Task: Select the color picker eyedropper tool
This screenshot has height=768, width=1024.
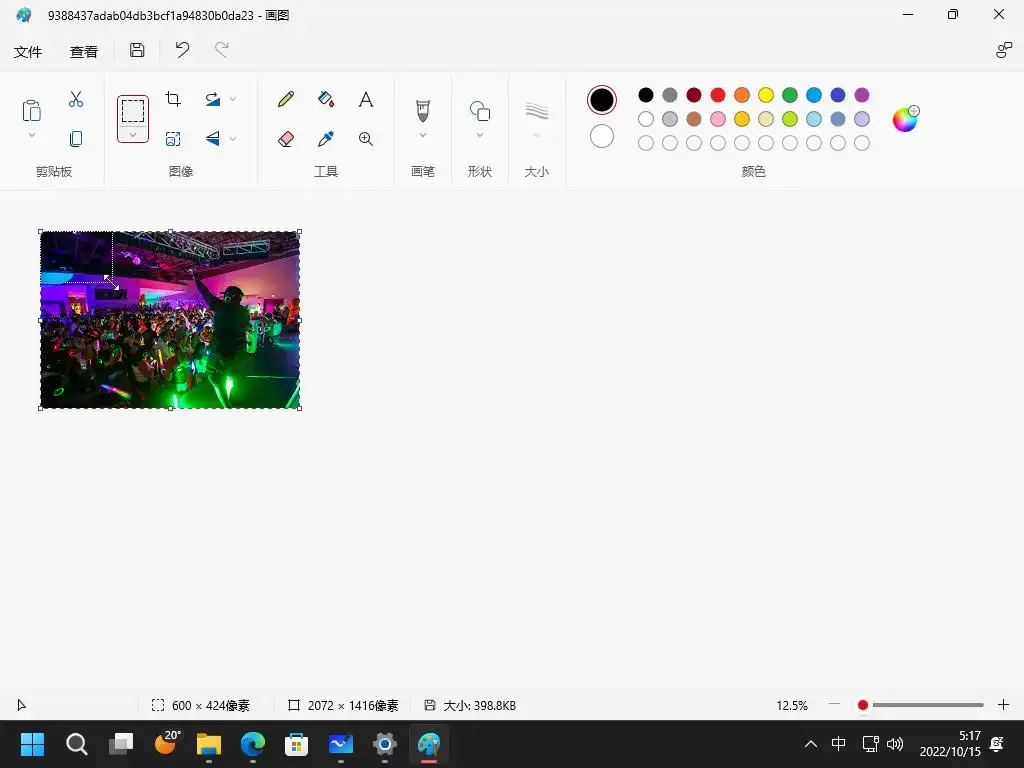Action: coord(326,138)
